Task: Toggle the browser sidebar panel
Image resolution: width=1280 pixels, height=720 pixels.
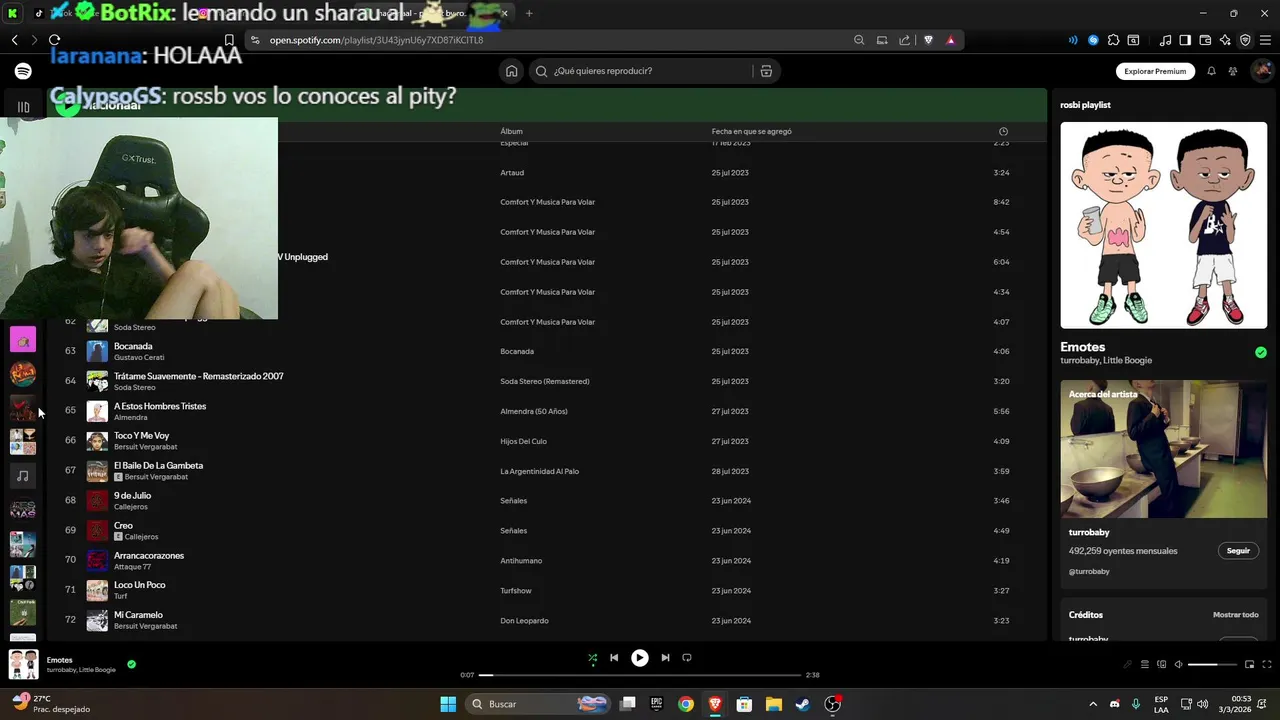Action: (1185, 40)
